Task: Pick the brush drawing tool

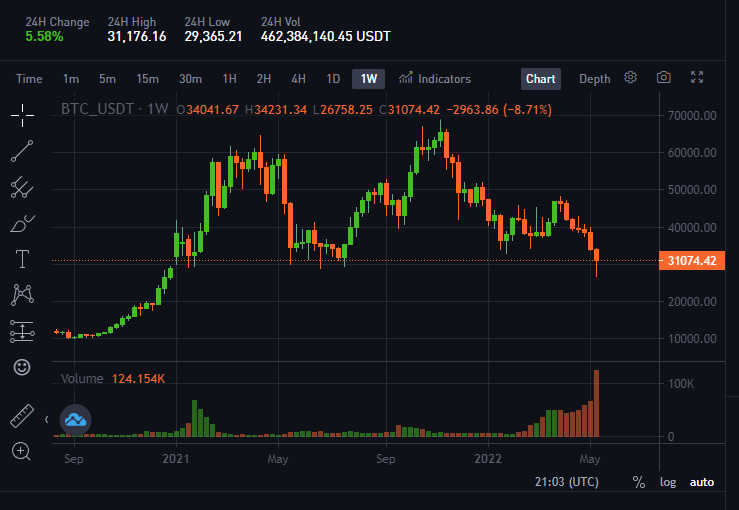Action: click(22, 223)
